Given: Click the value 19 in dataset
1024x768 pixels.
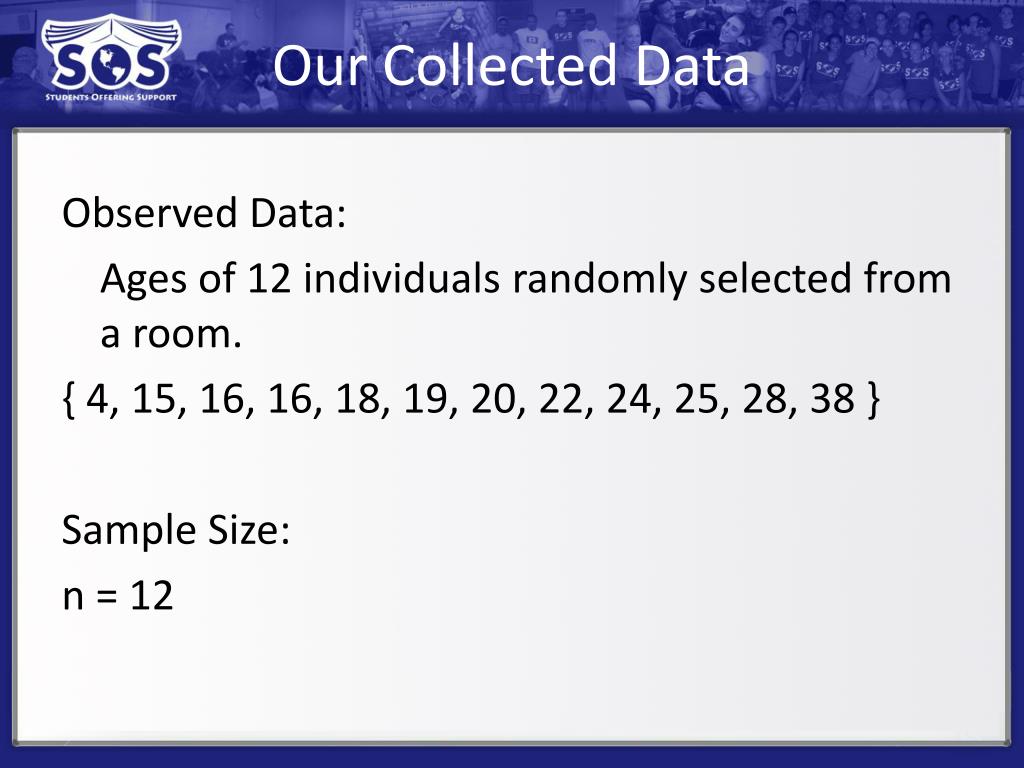Looking at the screenshot, I should click(426, 398).
